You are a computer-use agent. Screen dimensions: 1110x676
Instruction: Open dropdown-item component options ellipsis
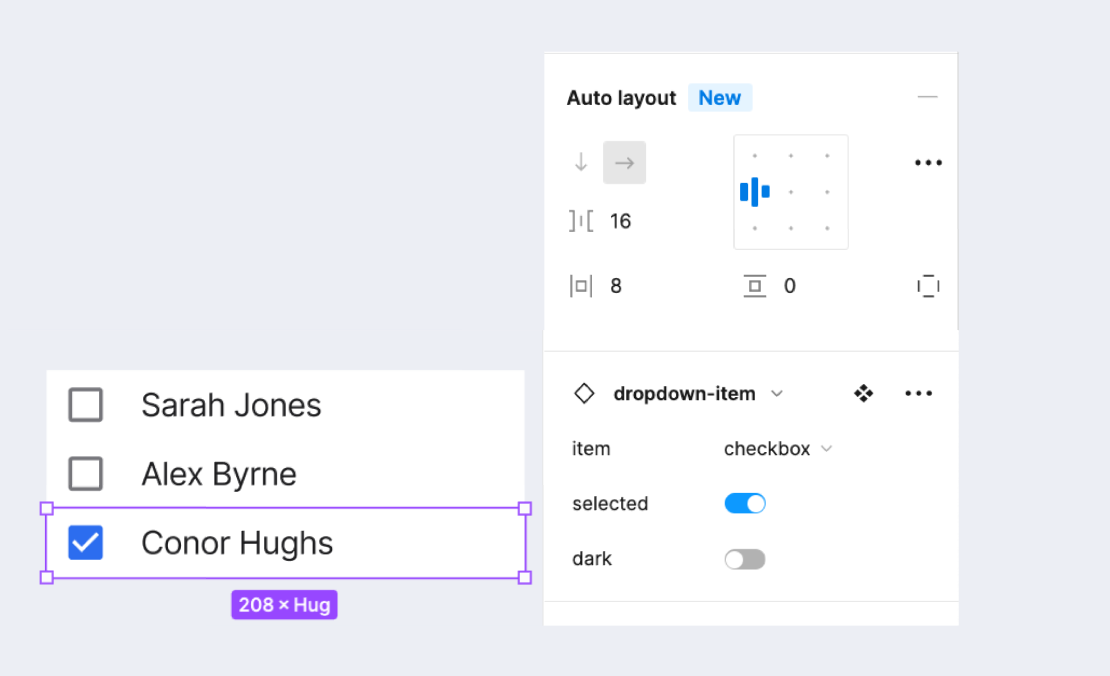(x=918, y=394)
